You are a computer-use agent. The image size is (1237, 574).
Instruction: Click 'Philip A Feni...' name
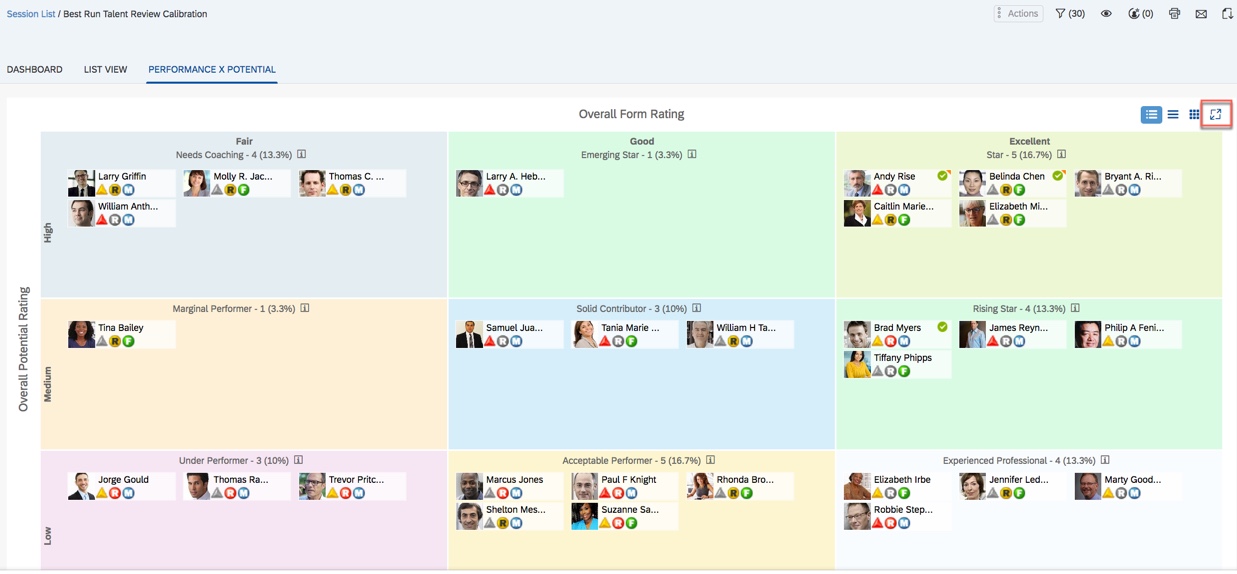(x=1135, y=328)
